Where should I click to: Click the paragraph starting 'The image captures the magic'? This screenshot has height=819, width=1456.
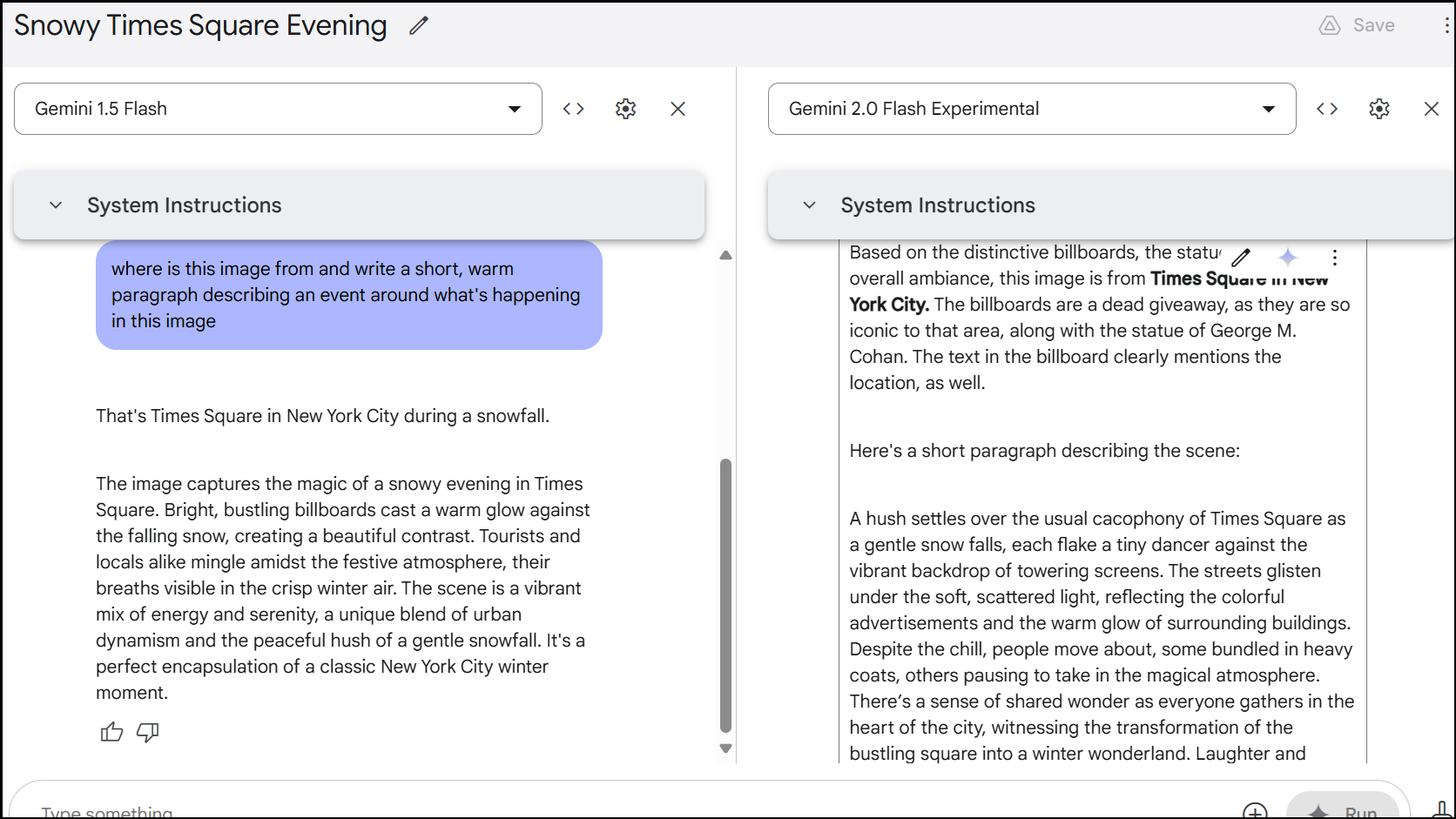coord(343,588)
